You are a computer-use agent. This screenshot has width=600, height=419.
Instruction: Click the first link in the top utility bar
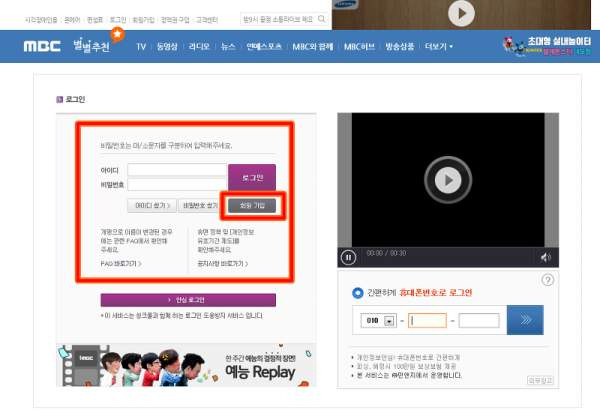tap(41, 20)
